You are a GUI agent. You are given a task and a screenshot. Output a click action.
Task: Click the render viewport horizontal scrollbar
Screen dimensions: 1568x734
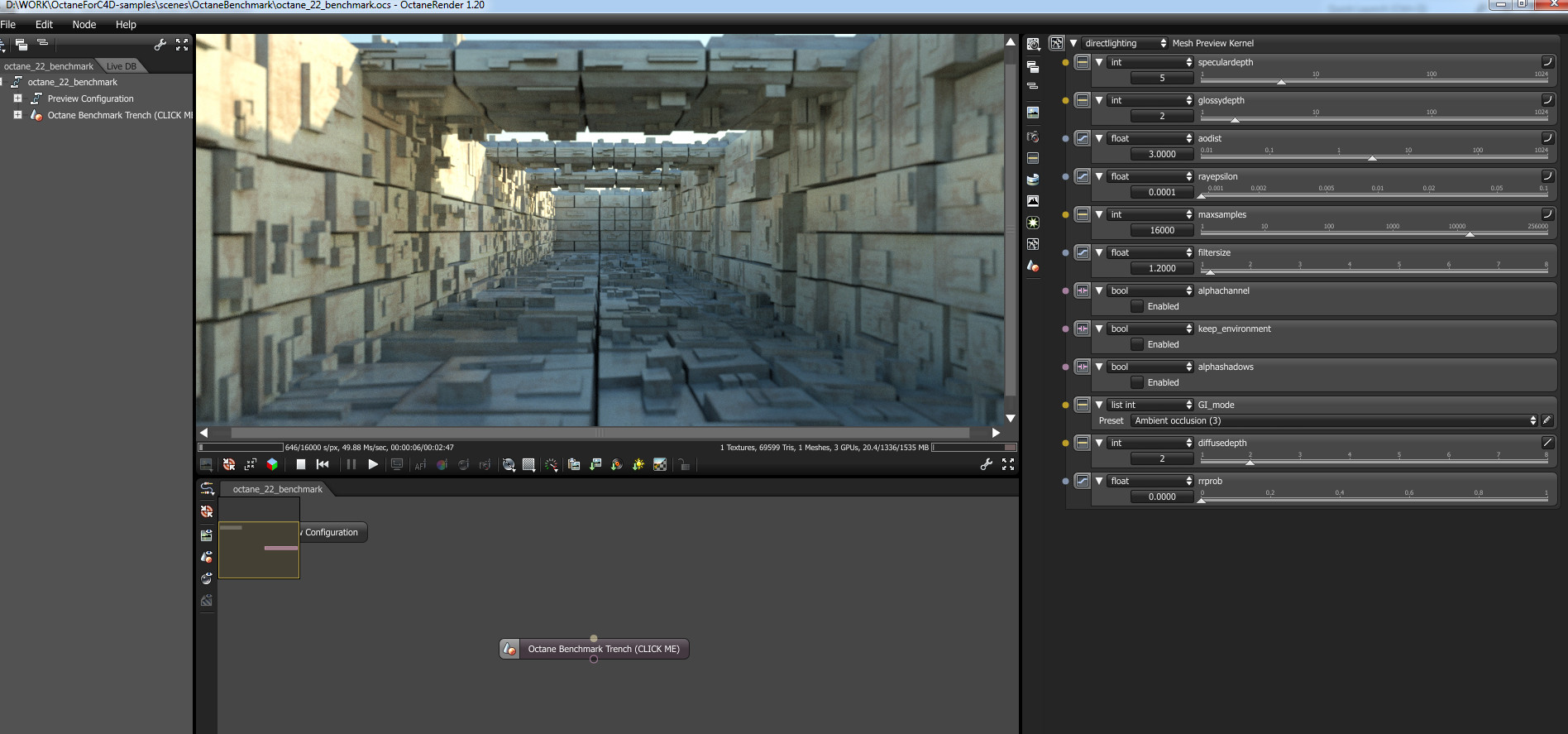tap(600, 433)
